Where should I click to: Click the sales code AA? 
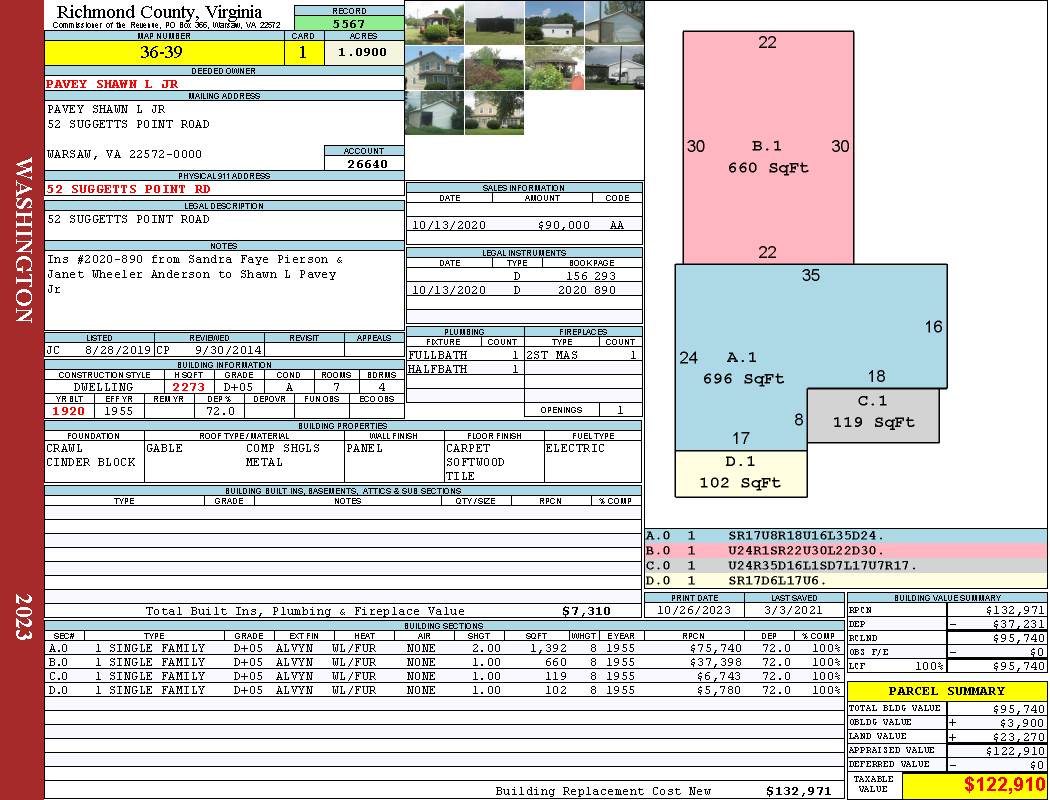617,225
